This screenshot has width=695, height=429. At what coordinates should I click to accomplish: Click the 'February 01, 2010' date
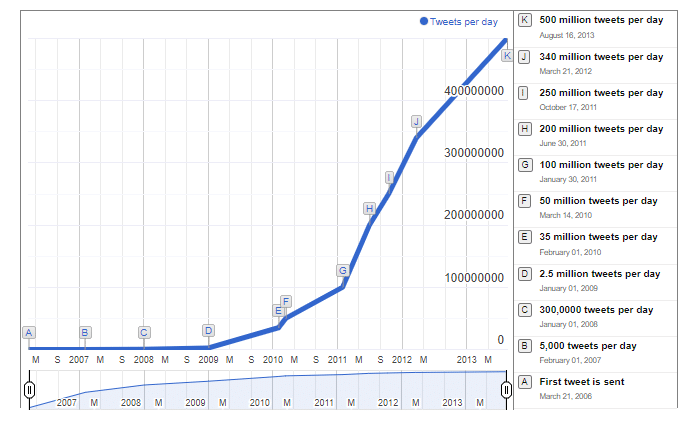pyautogui.click(x=570, y=252)
